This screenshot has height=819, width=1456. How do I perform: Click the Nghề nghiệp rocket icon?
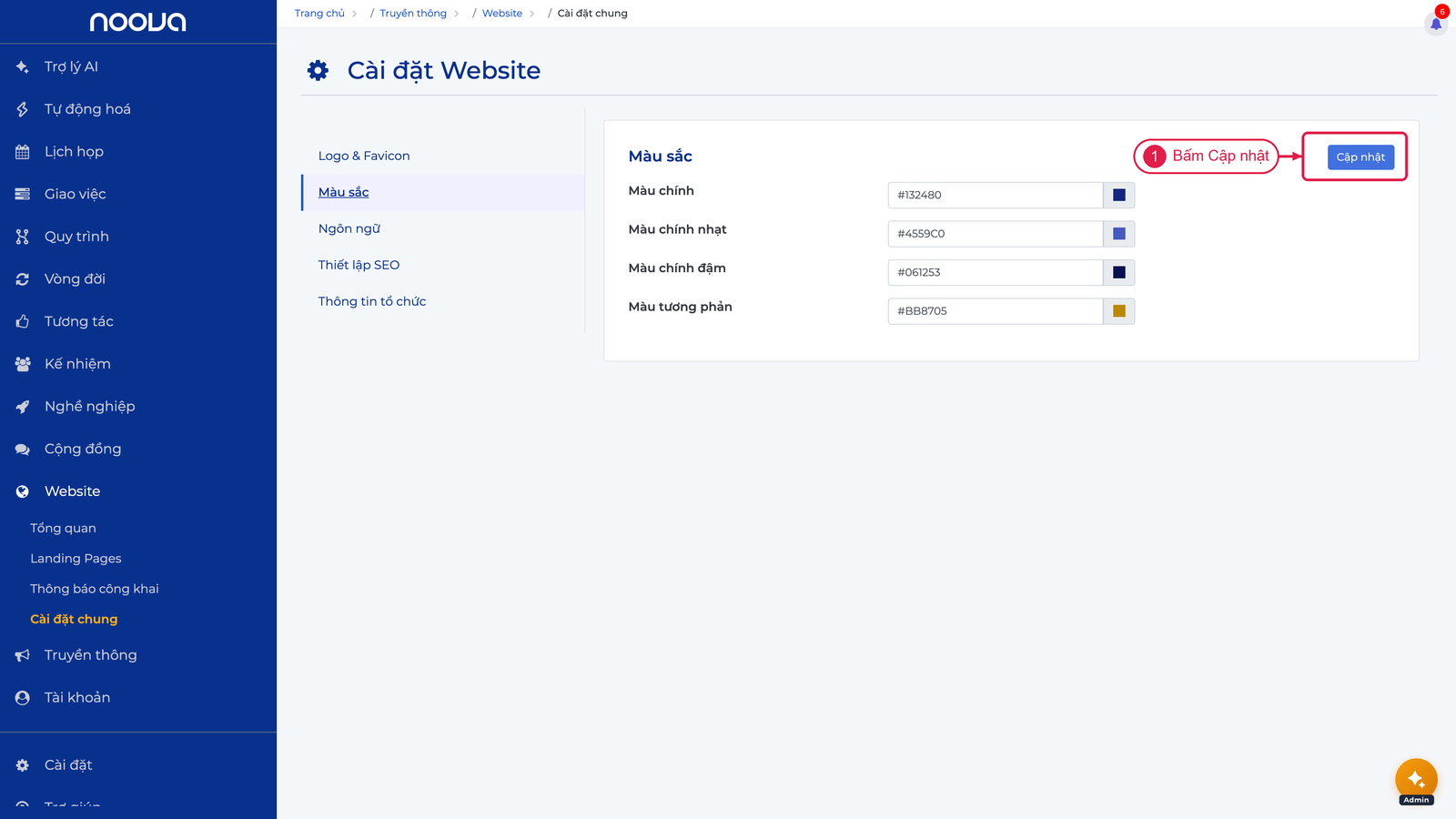pos(23,407)
